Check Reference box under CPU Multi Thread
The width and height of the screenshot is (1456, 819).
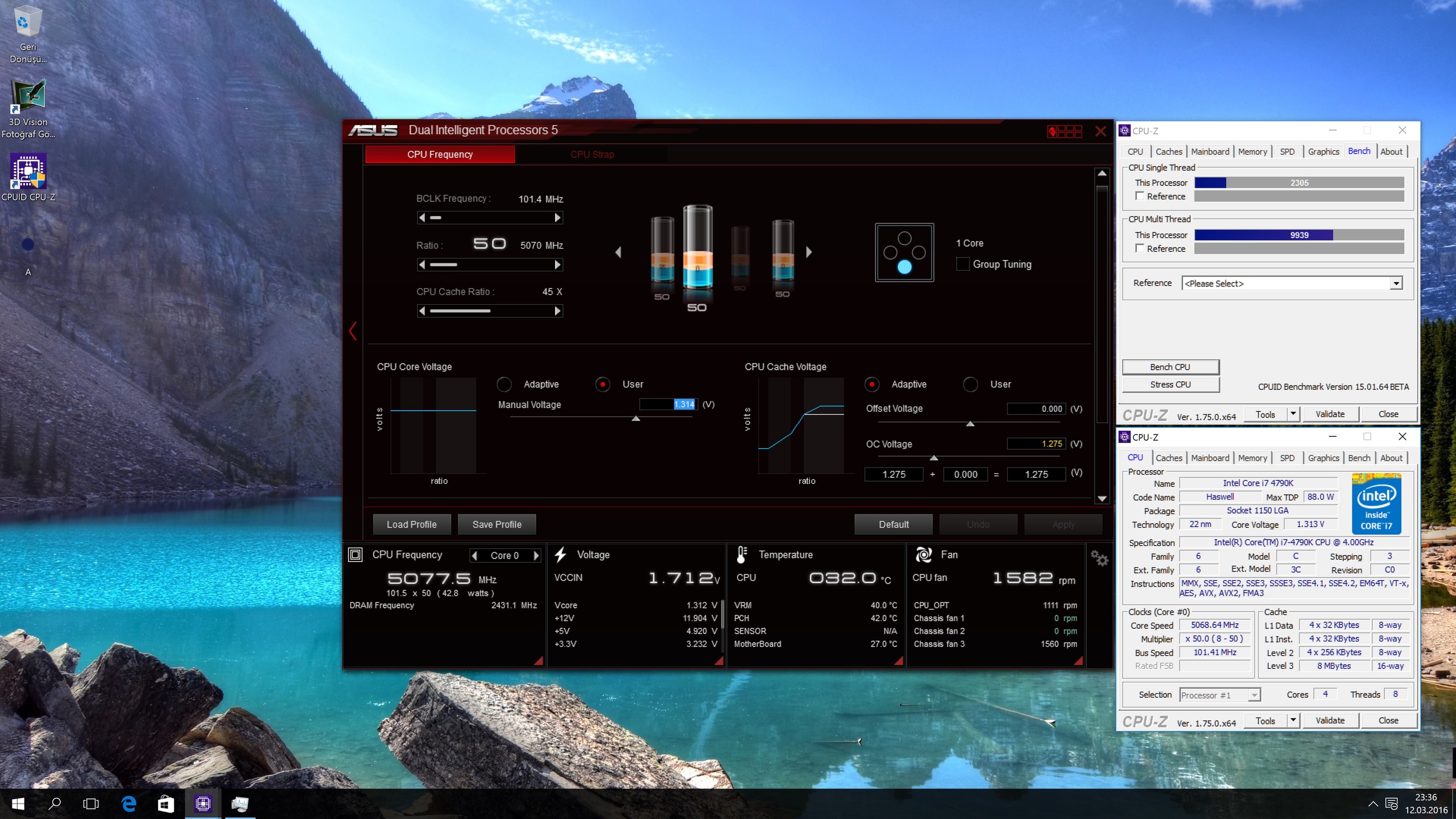(1140, 248)
